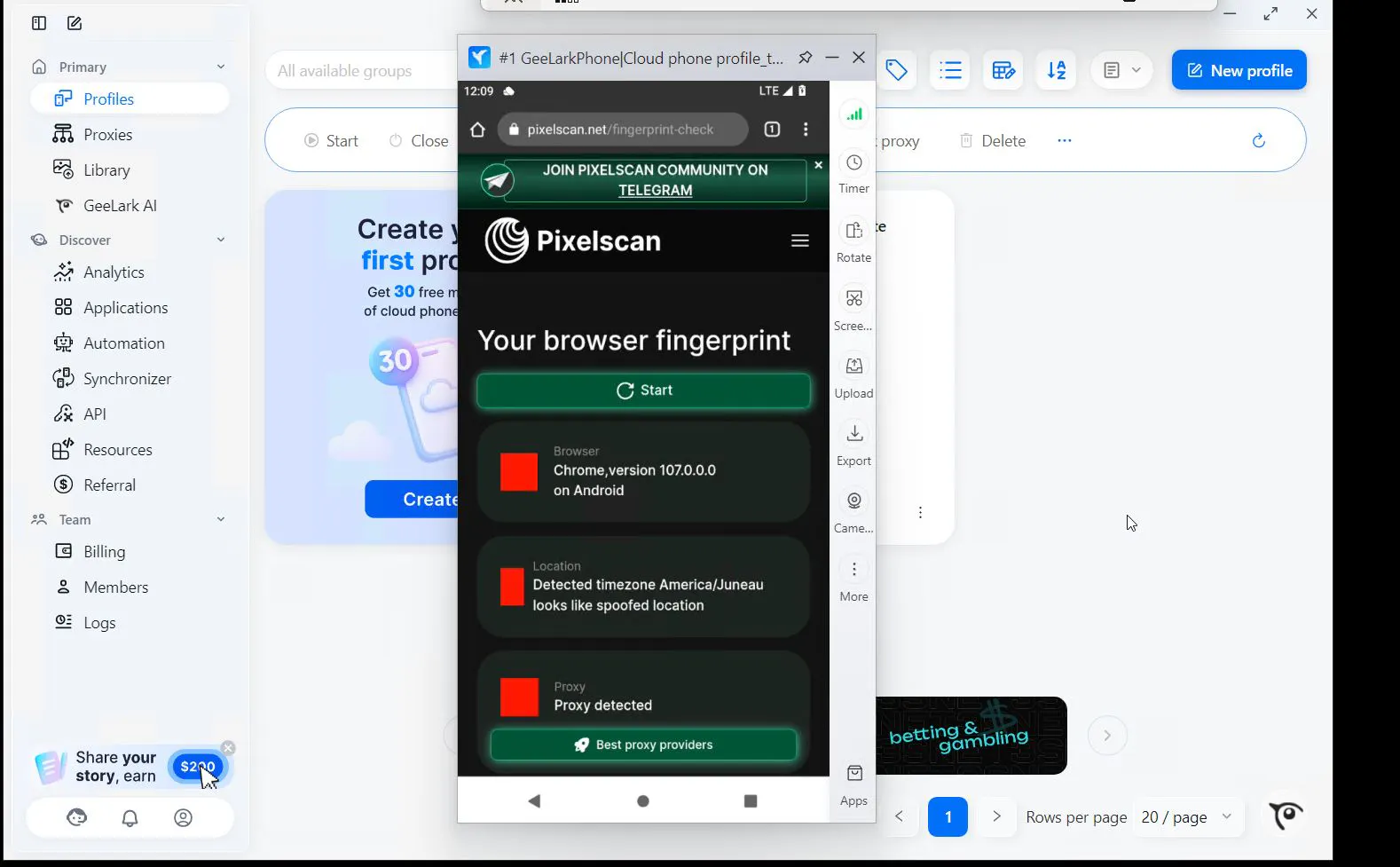This screenshot has height=867, width=1400.
Task: Click the network signal icon in phone toolbar
Action: coord(854,114)
